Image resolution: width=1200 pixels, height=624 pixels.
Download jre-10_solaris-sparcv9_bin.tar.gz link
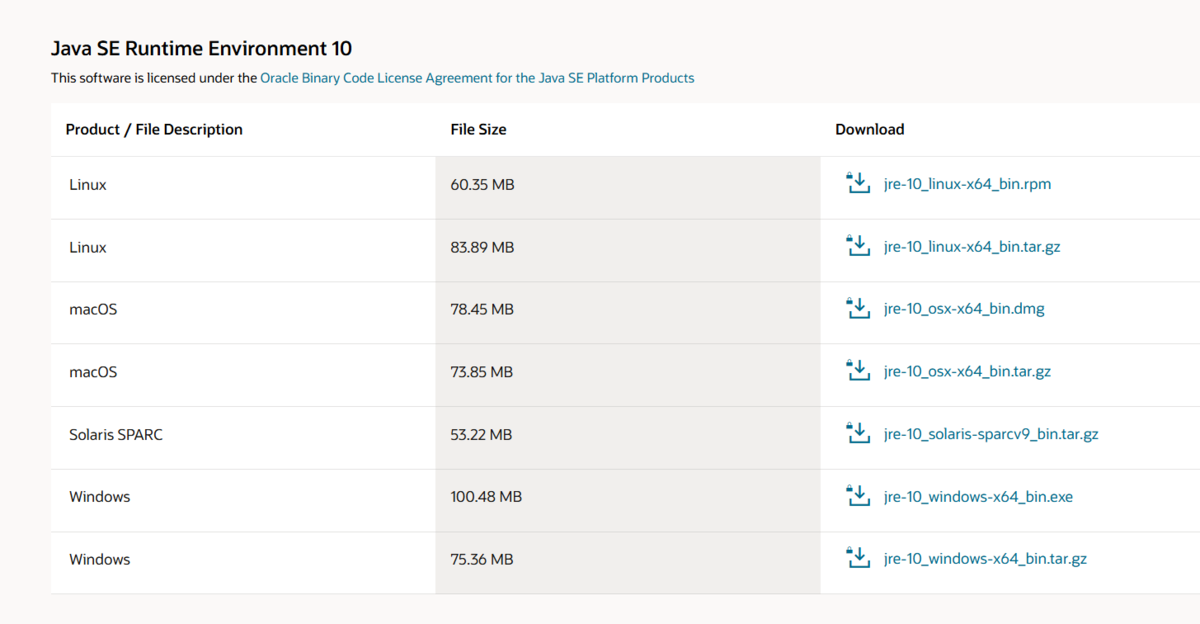coord(991,434)
